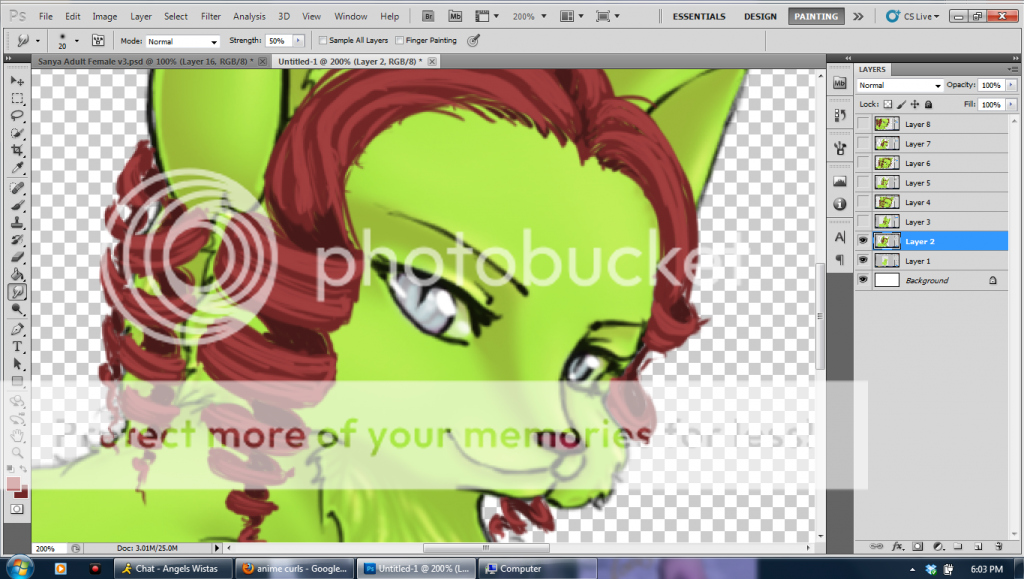Viewport: 1024px width, 579px height.
Task: Create a new layer in Layers panel
Action: 977,546
